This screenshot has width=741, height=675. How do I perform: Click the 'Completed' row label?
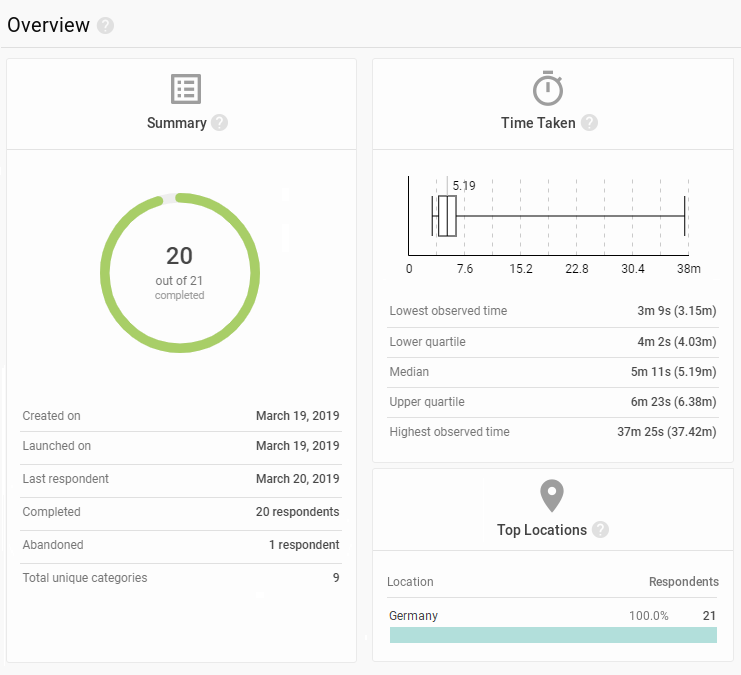coord(52,512)
